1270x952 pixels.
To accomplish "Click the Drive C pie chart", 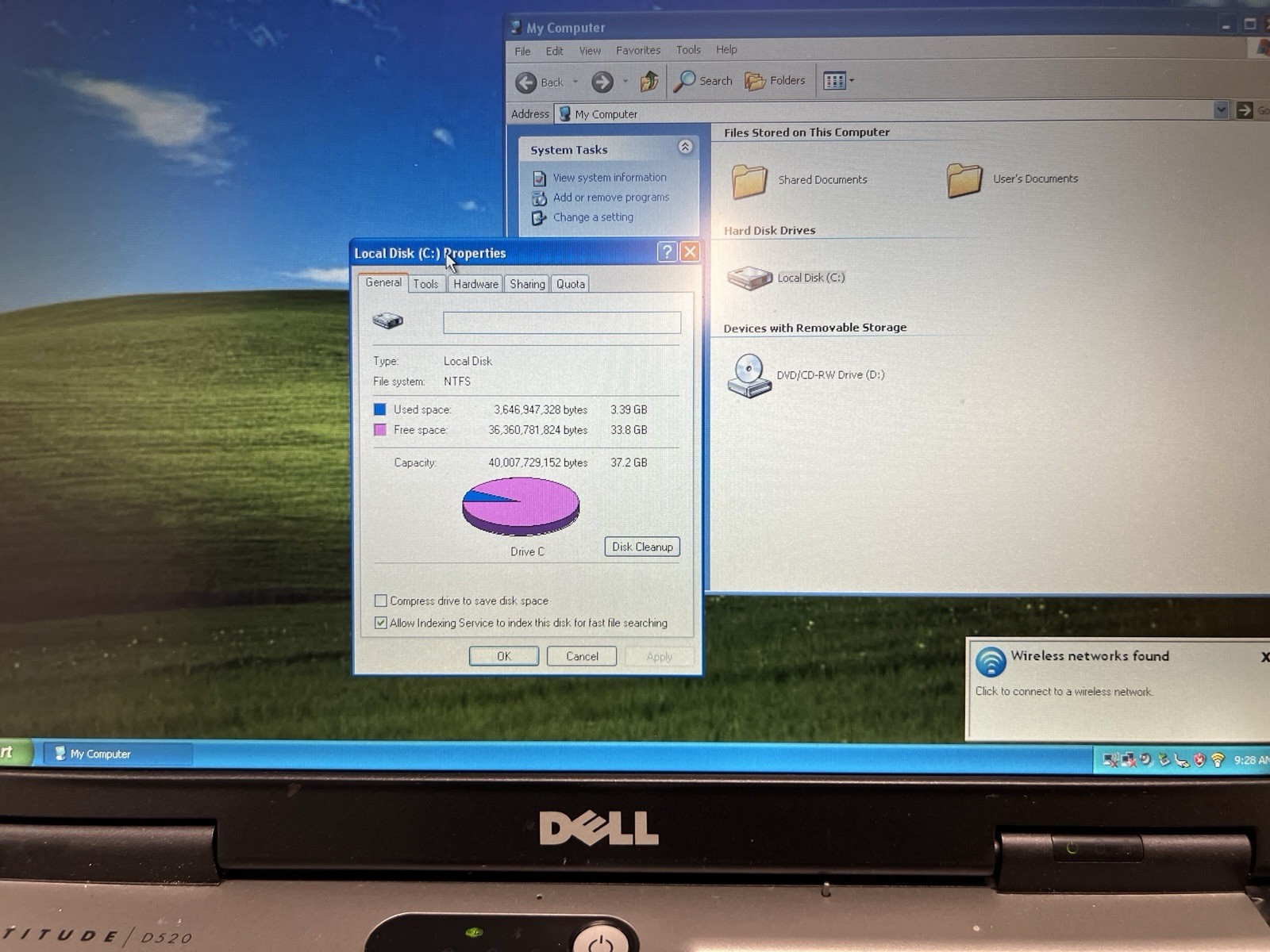I will [521, 505].
